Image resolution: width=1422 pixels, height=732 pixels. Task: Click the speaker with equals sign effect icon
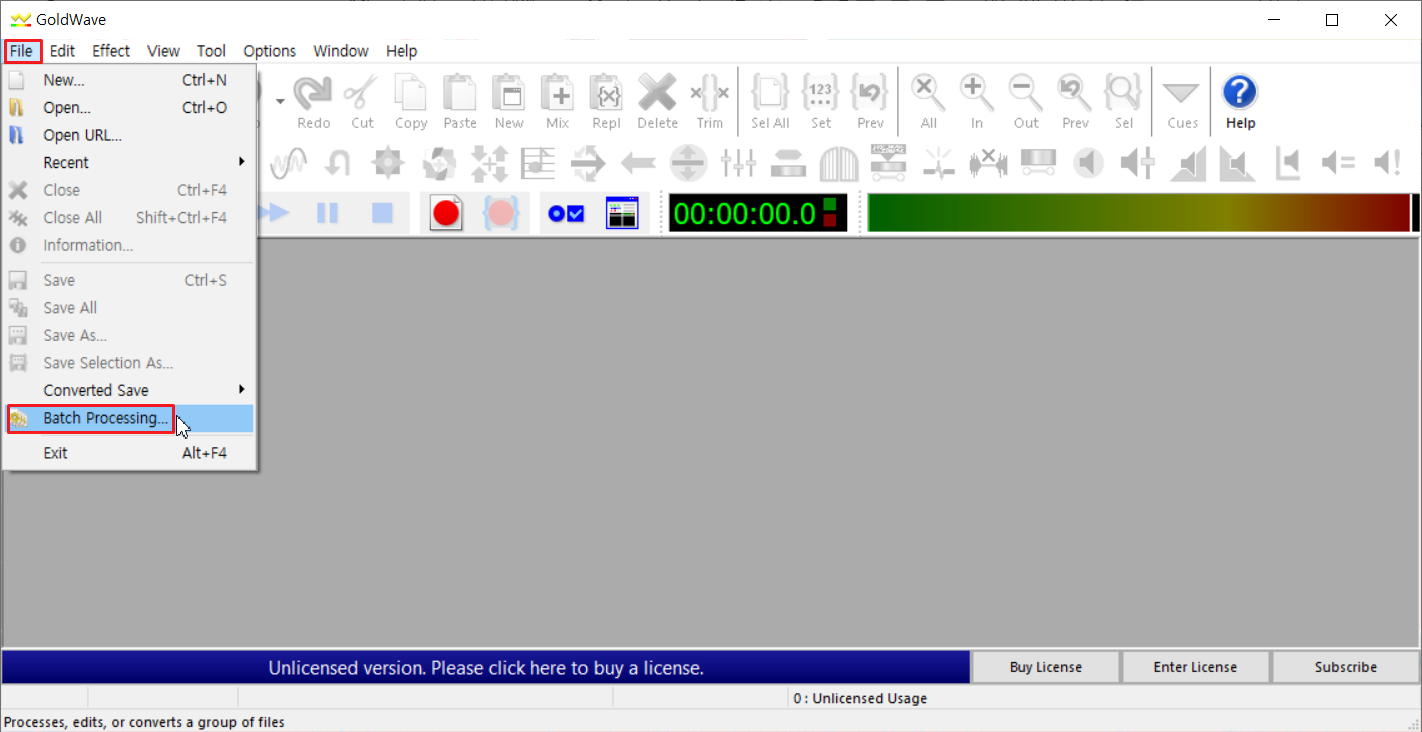click(1338, 162)
